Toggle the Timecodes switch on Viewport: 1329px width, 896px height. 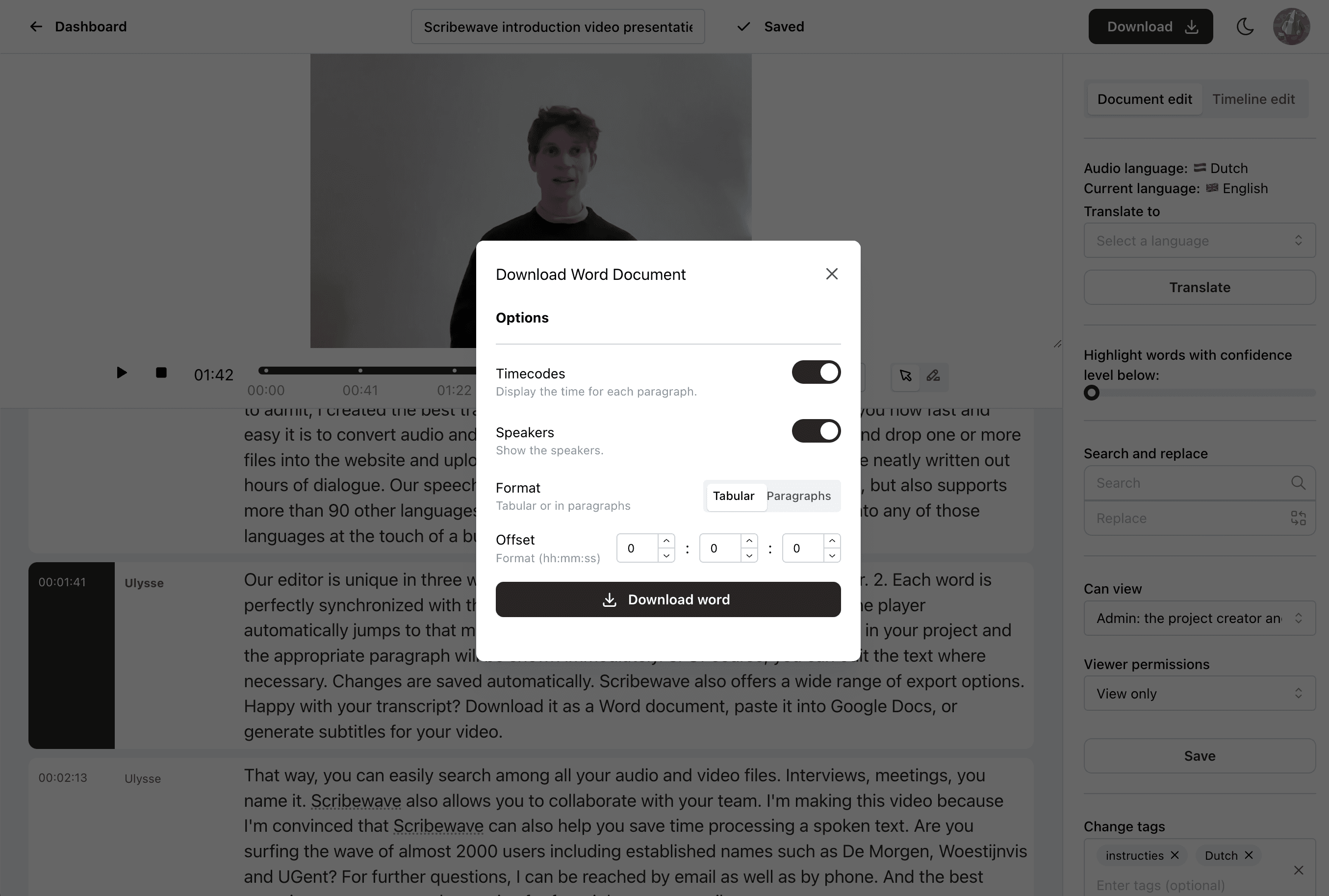coord(817,372)
